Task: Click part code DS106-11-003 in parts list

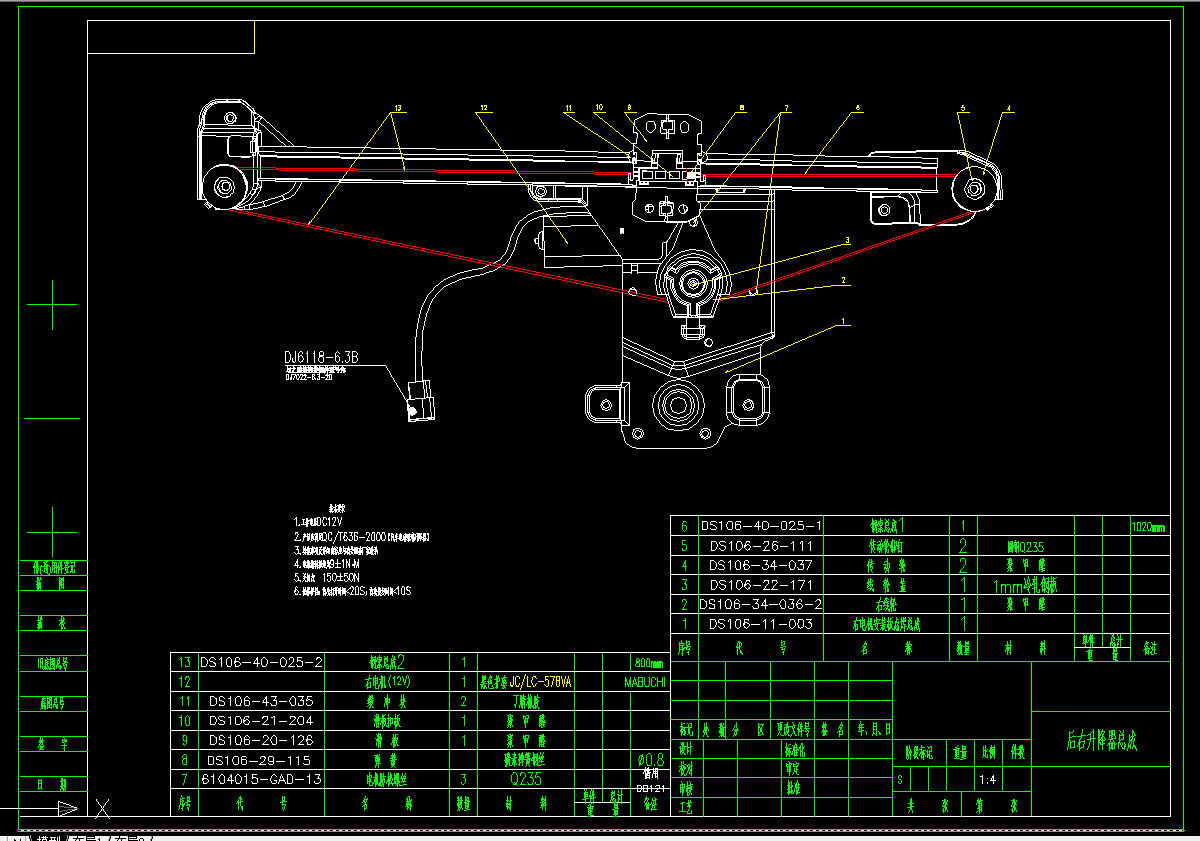Action: [760, 623]
